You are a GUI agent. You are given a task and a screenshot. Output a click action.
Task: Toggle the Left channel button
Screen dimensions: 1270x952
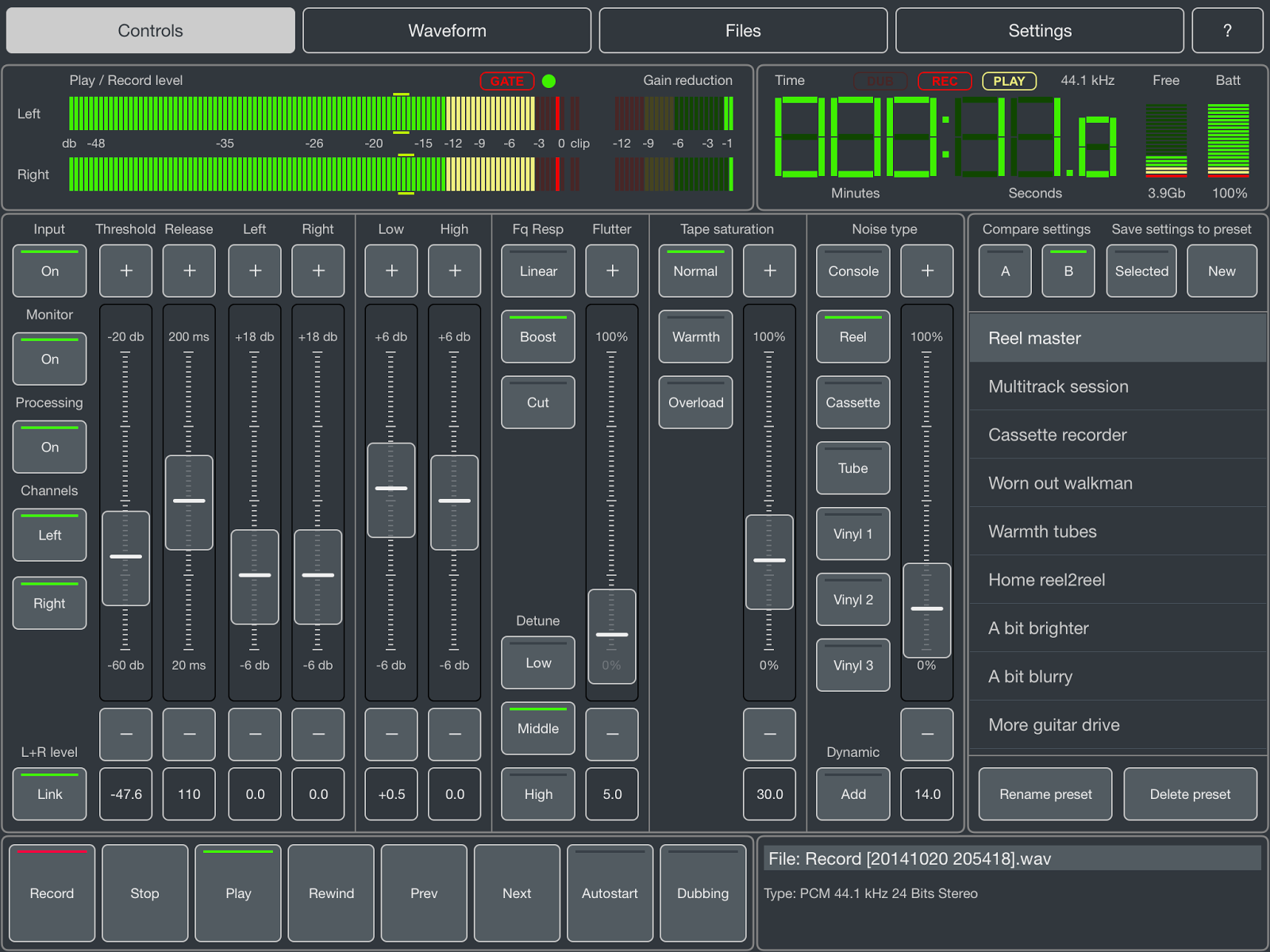point(50,535)
